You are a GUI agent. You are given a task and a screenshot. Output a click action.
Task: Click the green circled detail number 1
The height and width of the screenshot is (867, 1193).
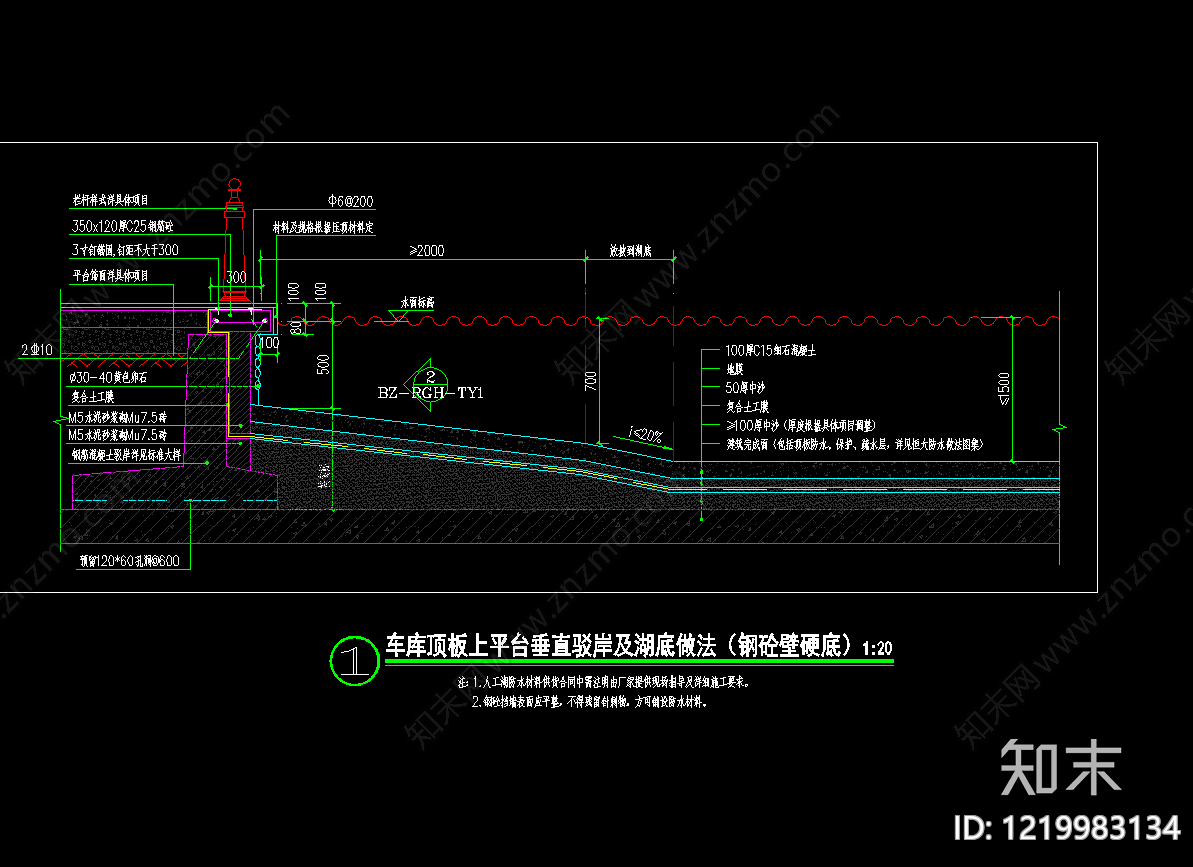pyautogui.click(x=355, y=660)
